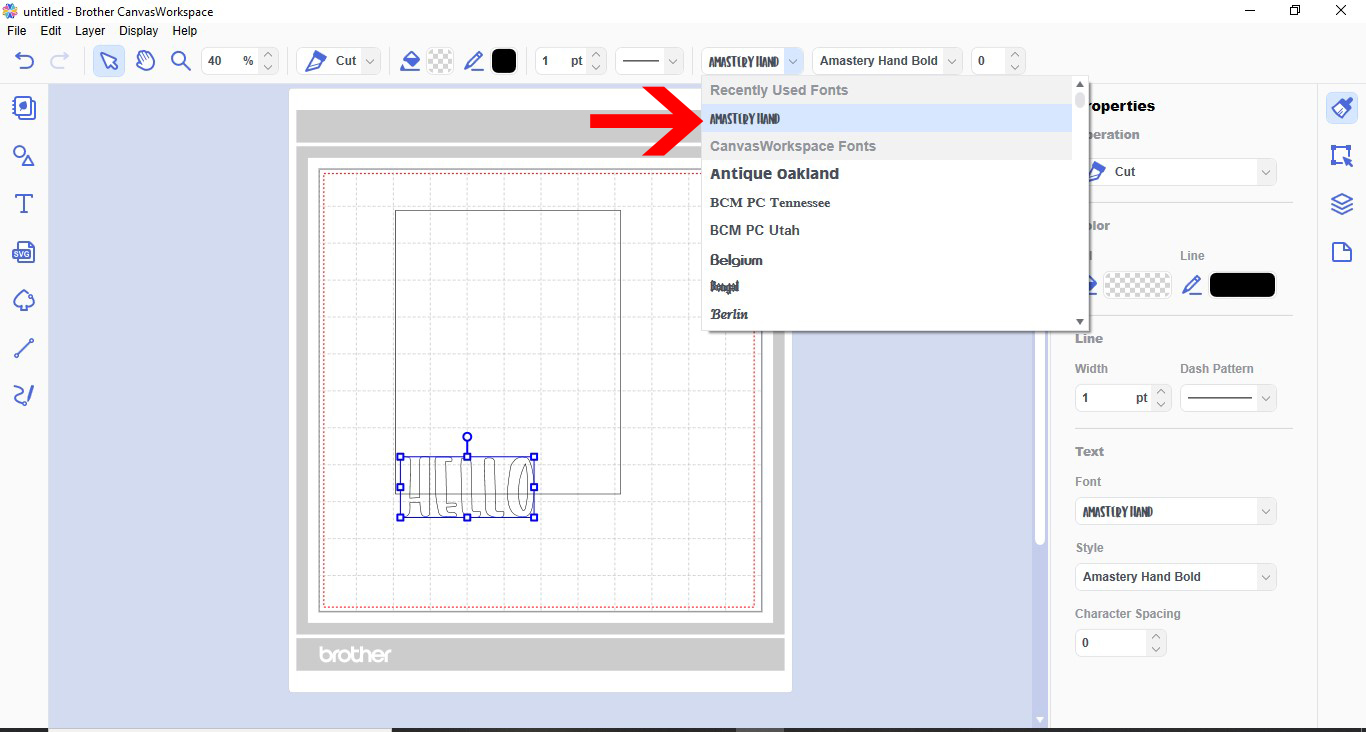Select the straight line path tool
Viewport: 1366px width, 732px height.
(x=24, y=348)
